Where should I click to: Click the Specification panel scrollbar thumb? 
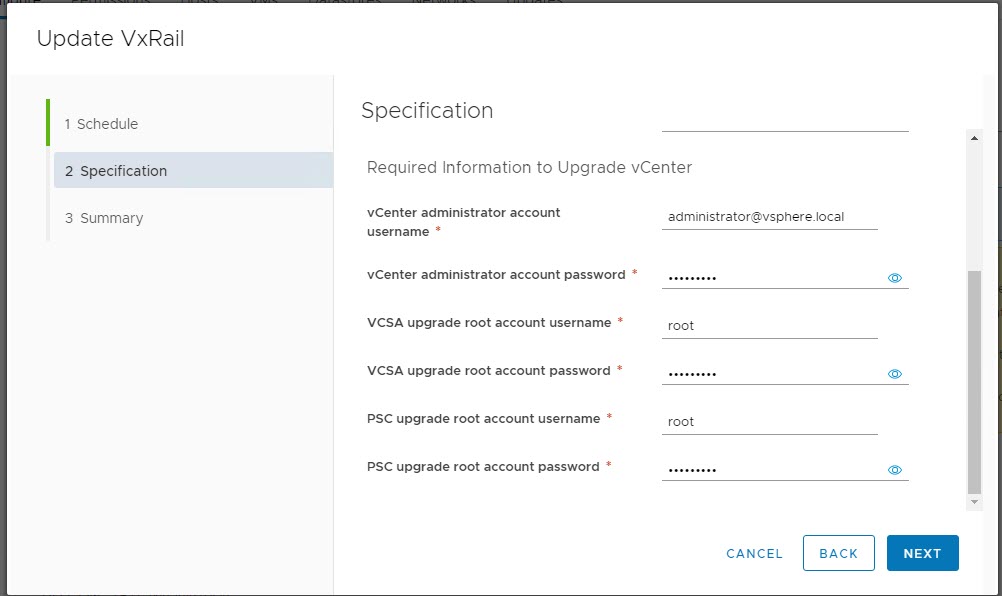(x=975, y=380)
